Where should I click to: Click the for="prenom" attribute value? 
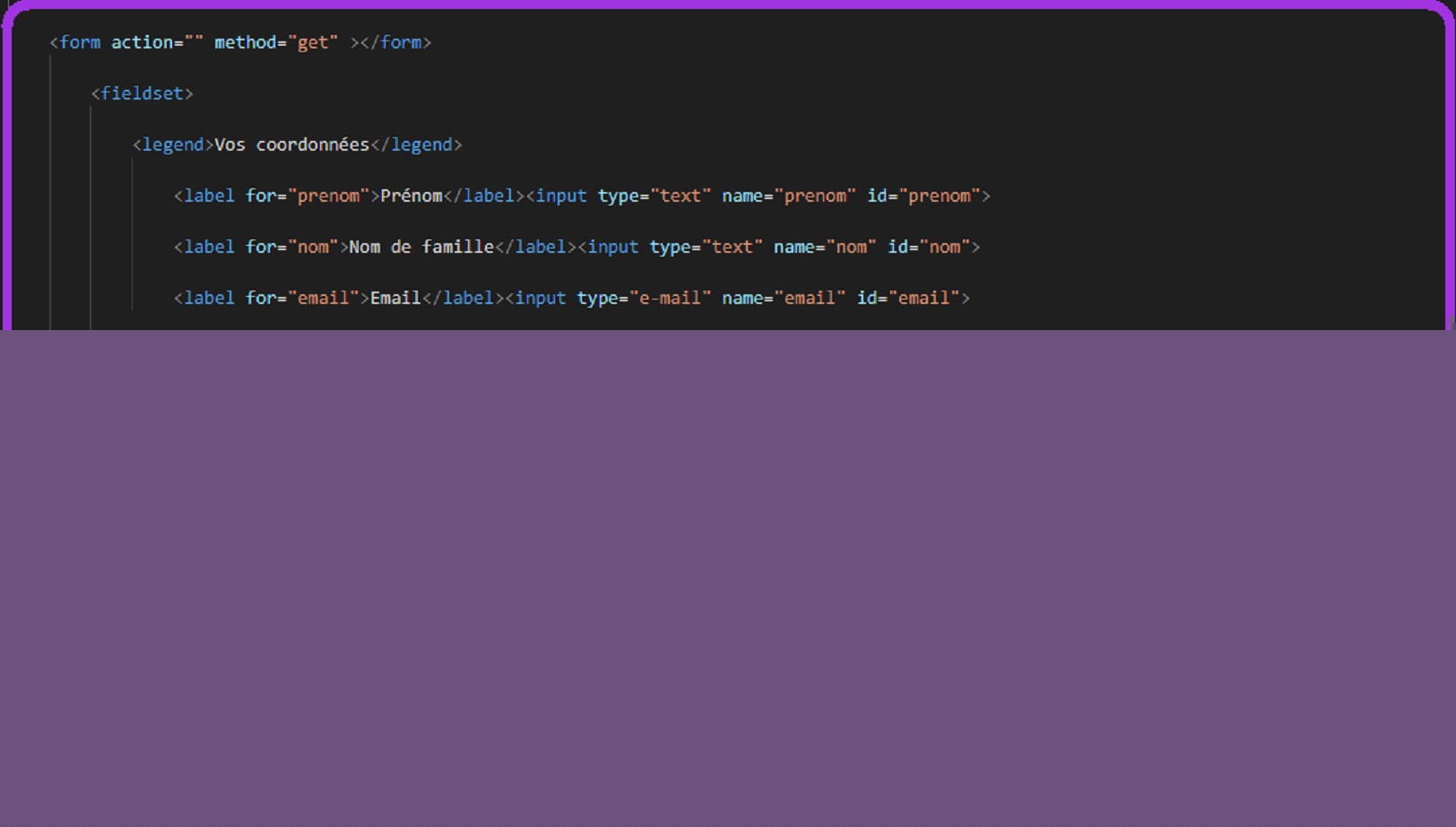(x=328, y=196)
